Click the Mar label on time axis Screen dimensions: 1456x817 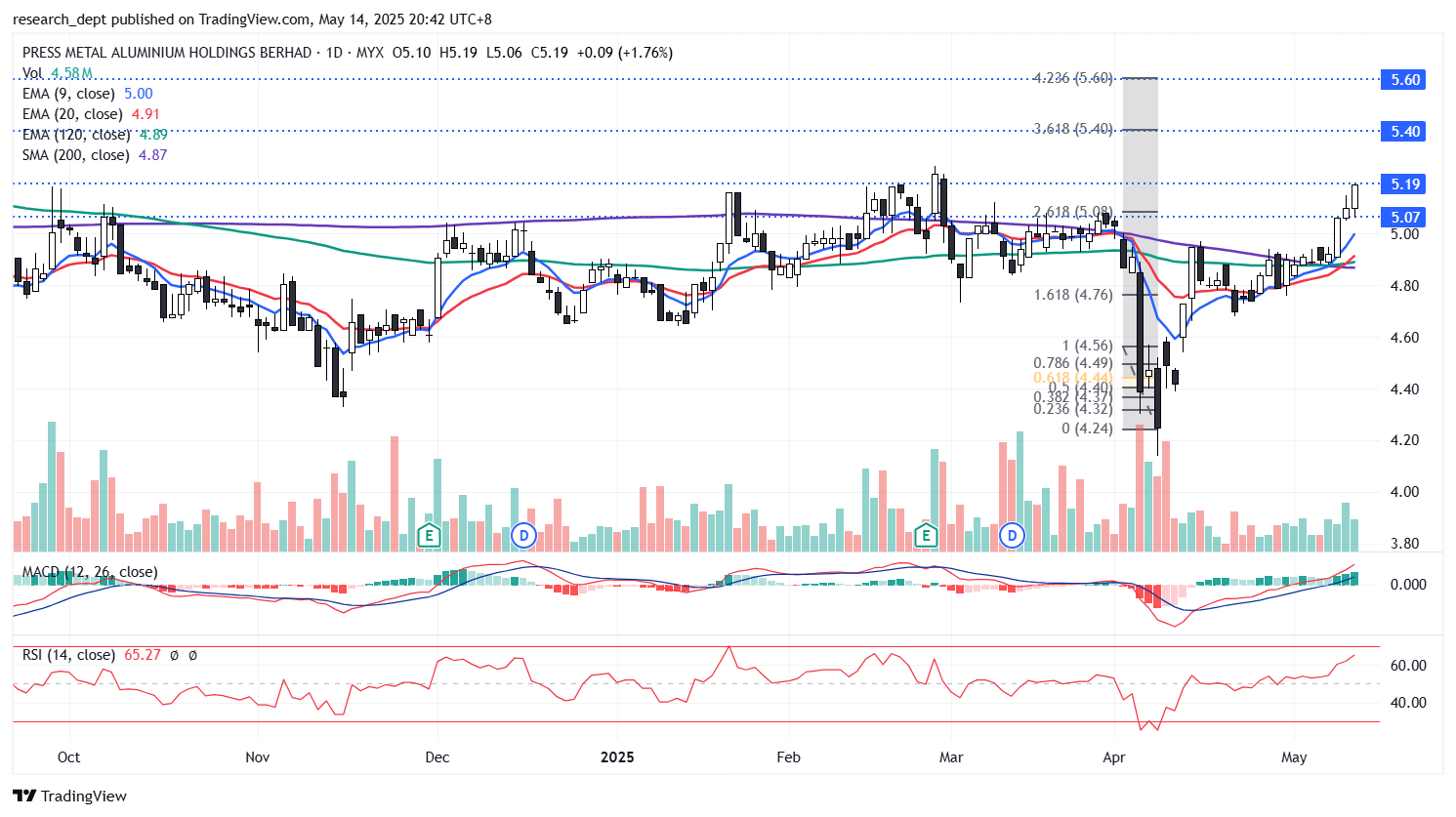[951, 757]
